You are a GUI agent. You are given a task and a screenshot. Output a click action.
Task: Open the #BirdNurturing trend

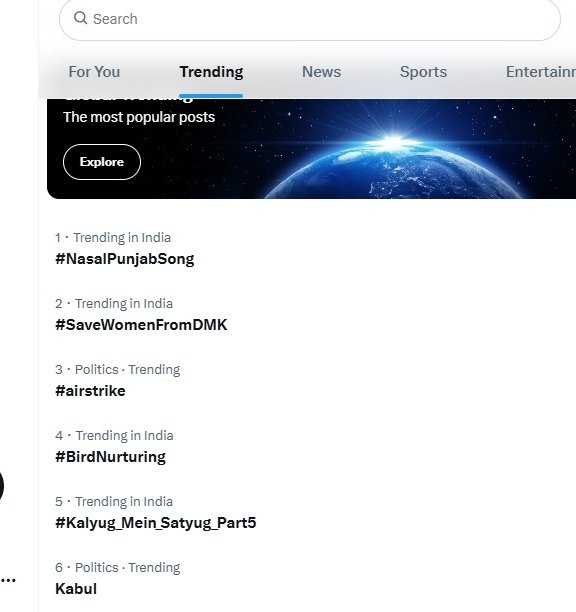pos(110,457)
